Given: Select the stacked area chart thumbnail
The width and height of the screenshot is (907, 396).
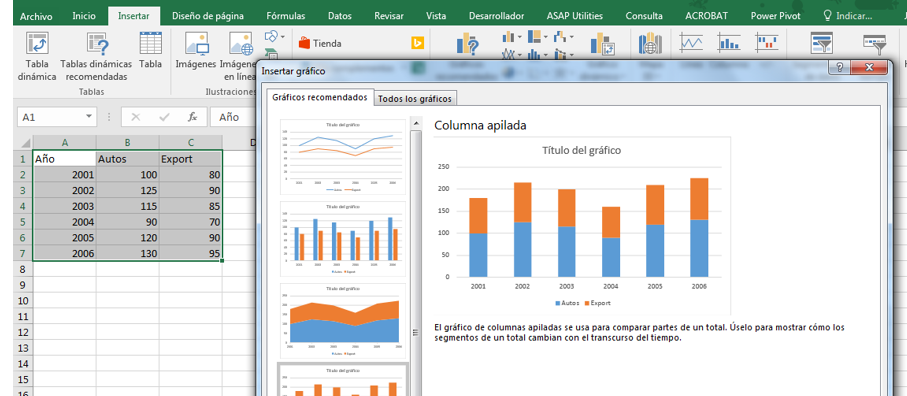Looking at the screenshot, I should 343,321.
